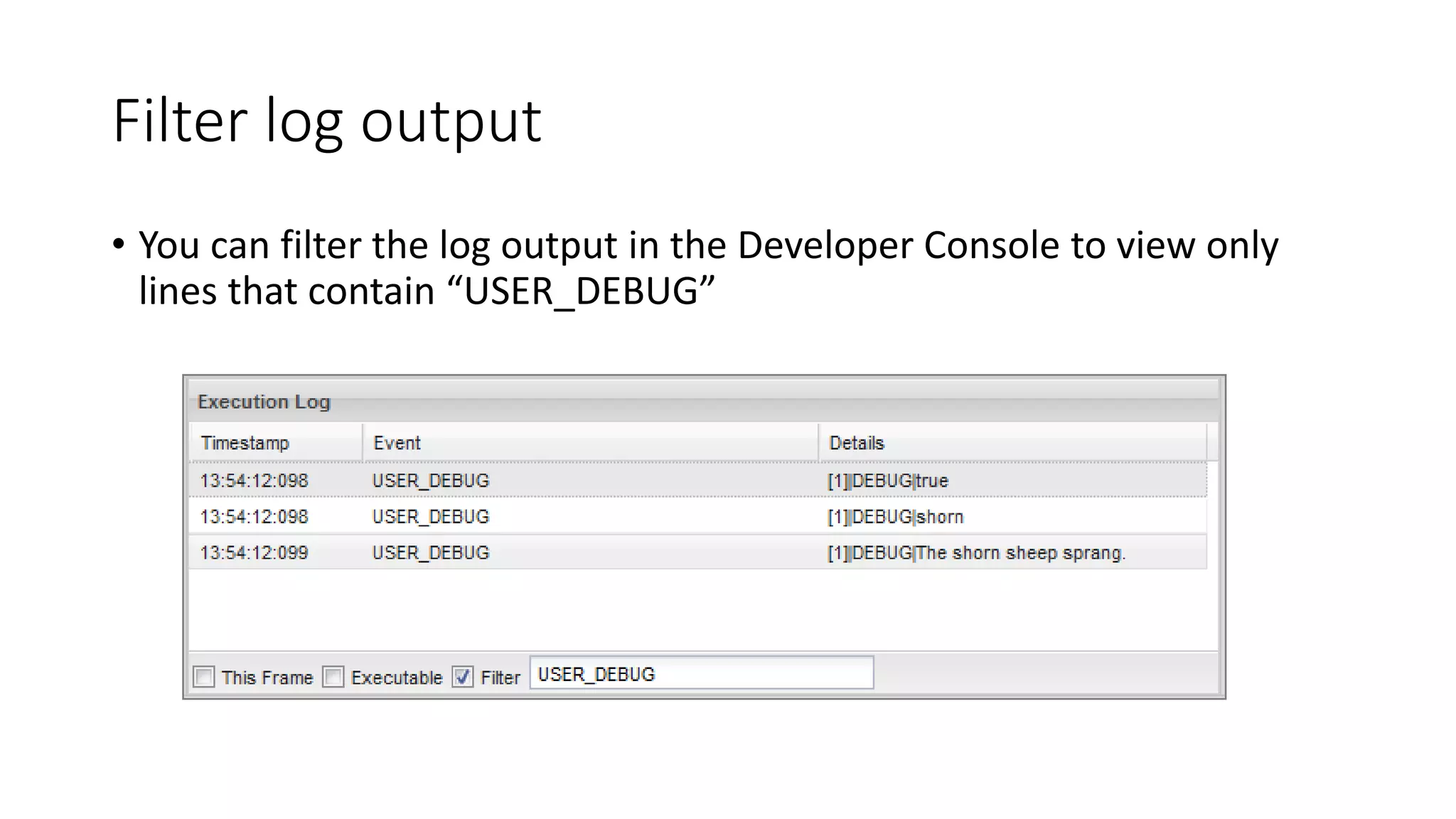Sort by the Timestamp column header

click(277, 443)
